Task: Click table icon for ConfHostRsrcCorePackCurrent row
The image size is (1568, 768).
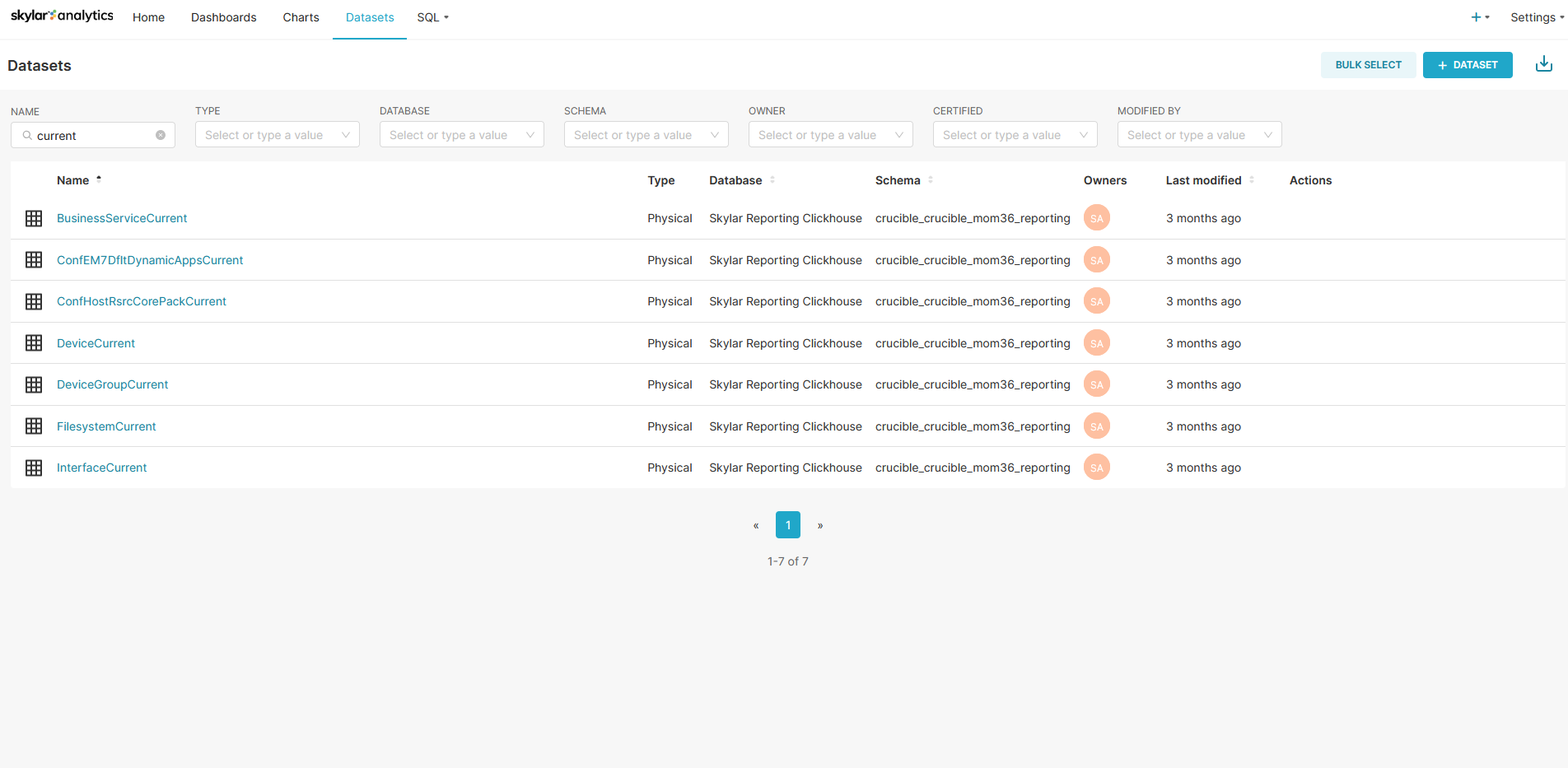Action: tap(34, 301)
